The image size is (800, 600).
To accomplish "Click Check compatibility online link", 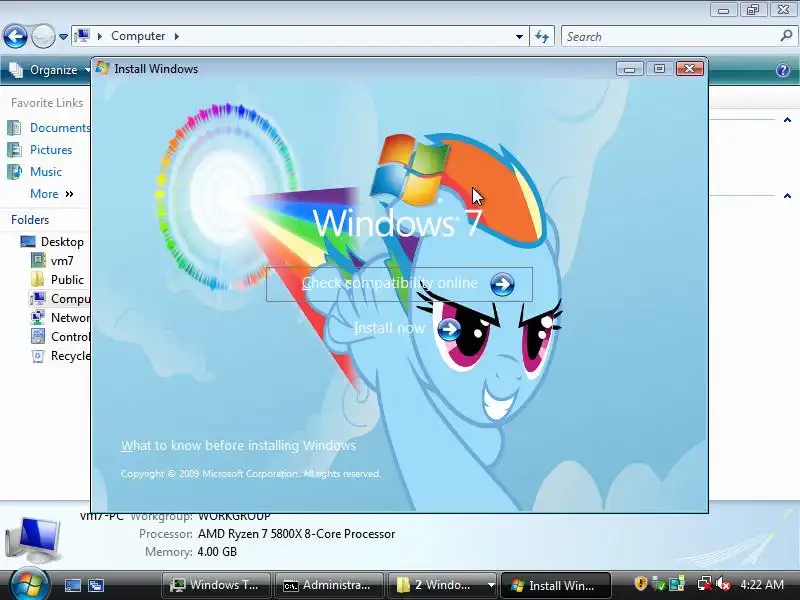I will (399, 284).
